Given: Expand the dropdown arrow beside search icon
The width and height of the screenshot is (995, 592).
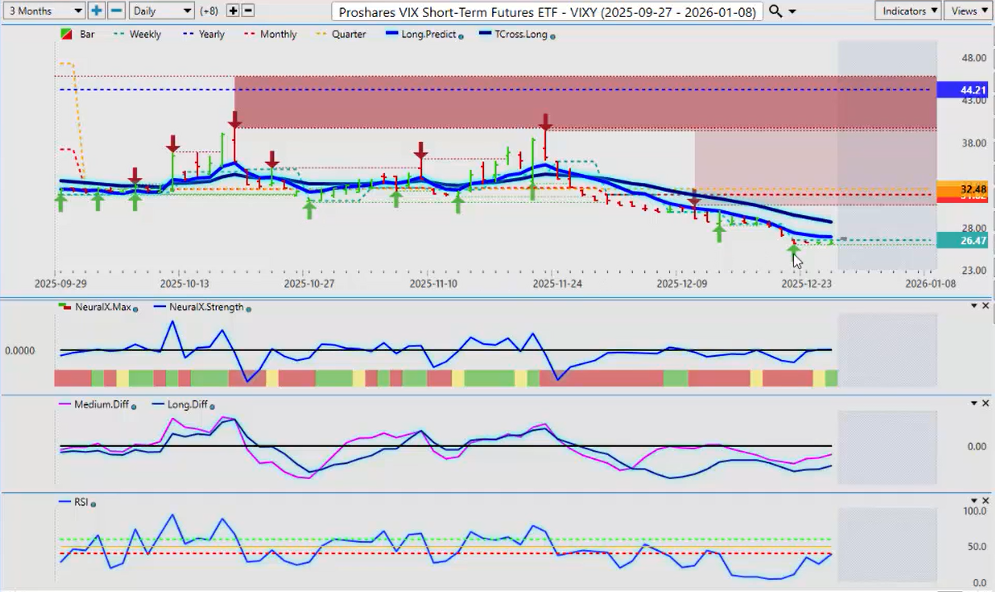Looking at the screenshot, I should (793, 11).
